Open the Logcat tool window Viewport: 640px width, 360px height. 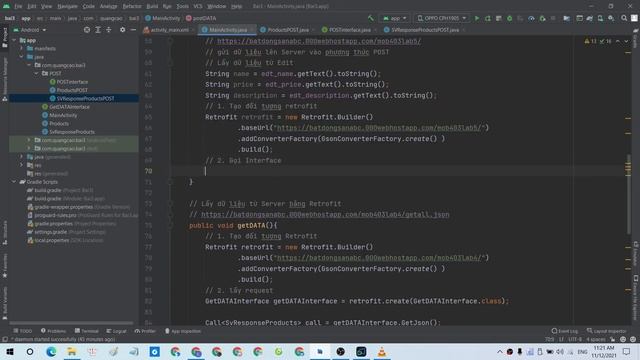(116, 331)
